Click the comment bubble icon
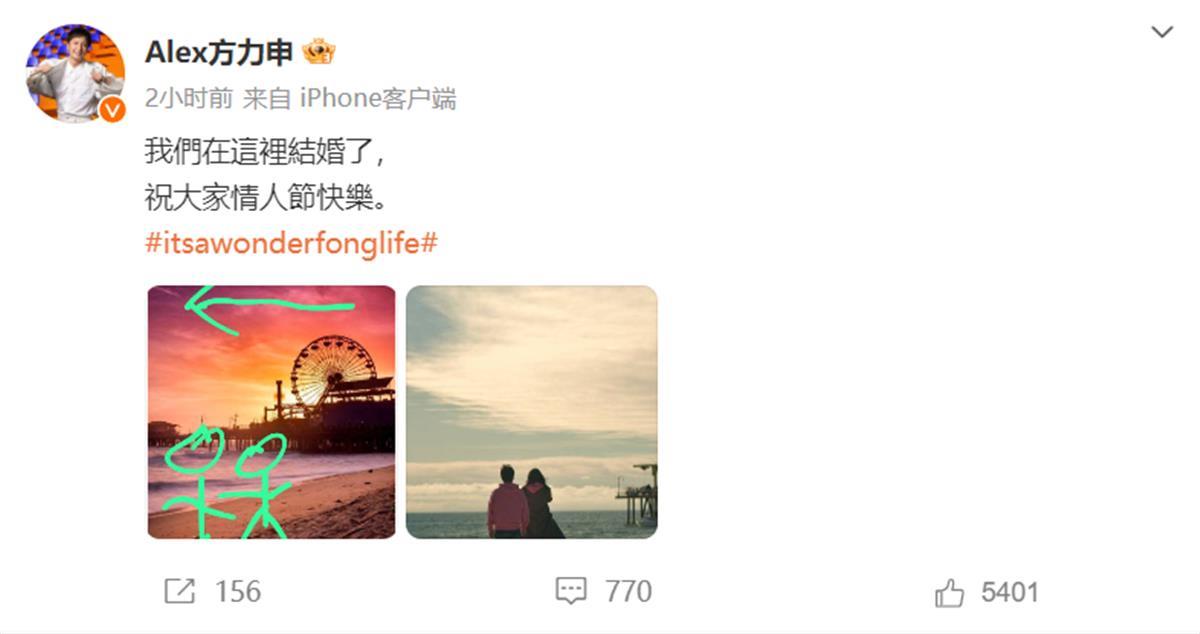The width and height of the screenshot is (1200, 634). coord(571,592)
